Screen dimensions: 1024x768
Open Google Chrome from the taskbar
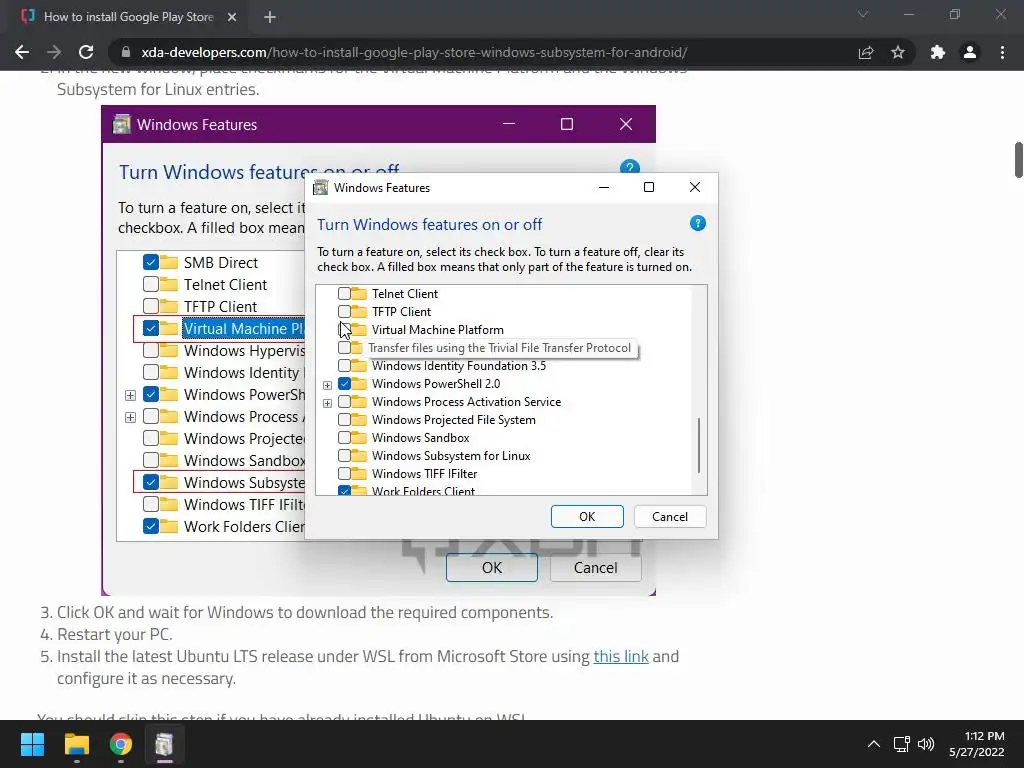click(121, 744)
